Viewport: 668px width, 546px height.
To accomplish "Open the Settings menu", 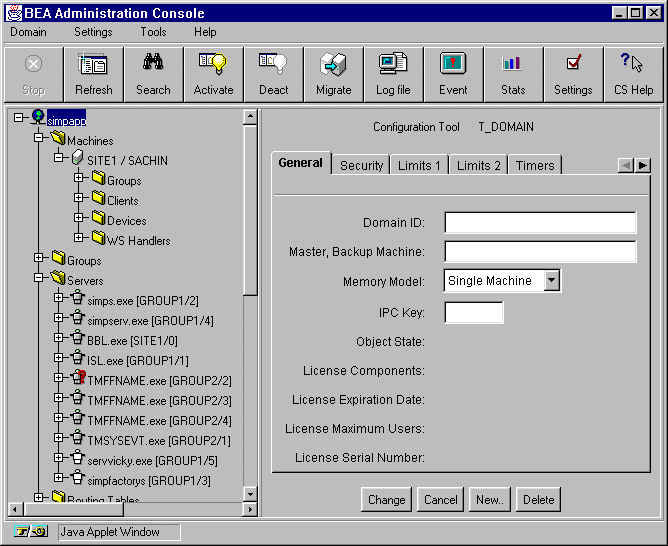I will (x=93, y=32).
